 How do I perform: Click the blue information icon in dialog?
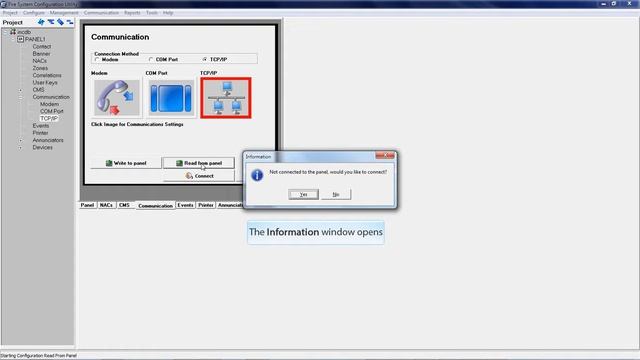(257, 175)
